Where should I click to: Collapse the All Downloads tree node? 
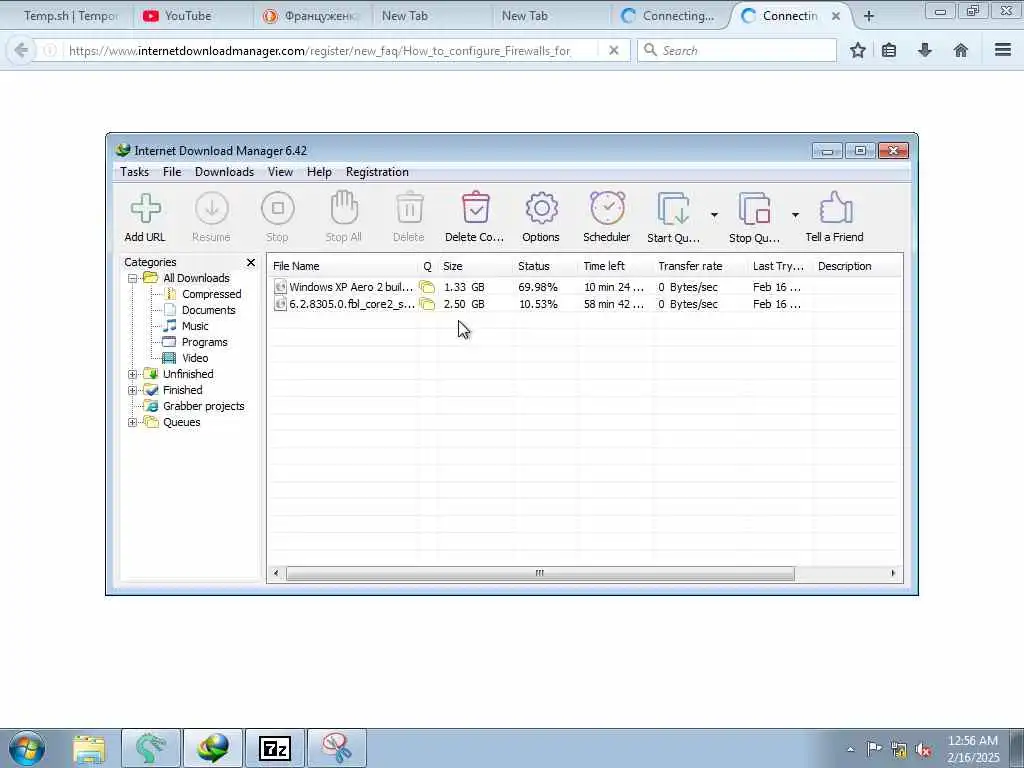point(133,278)
